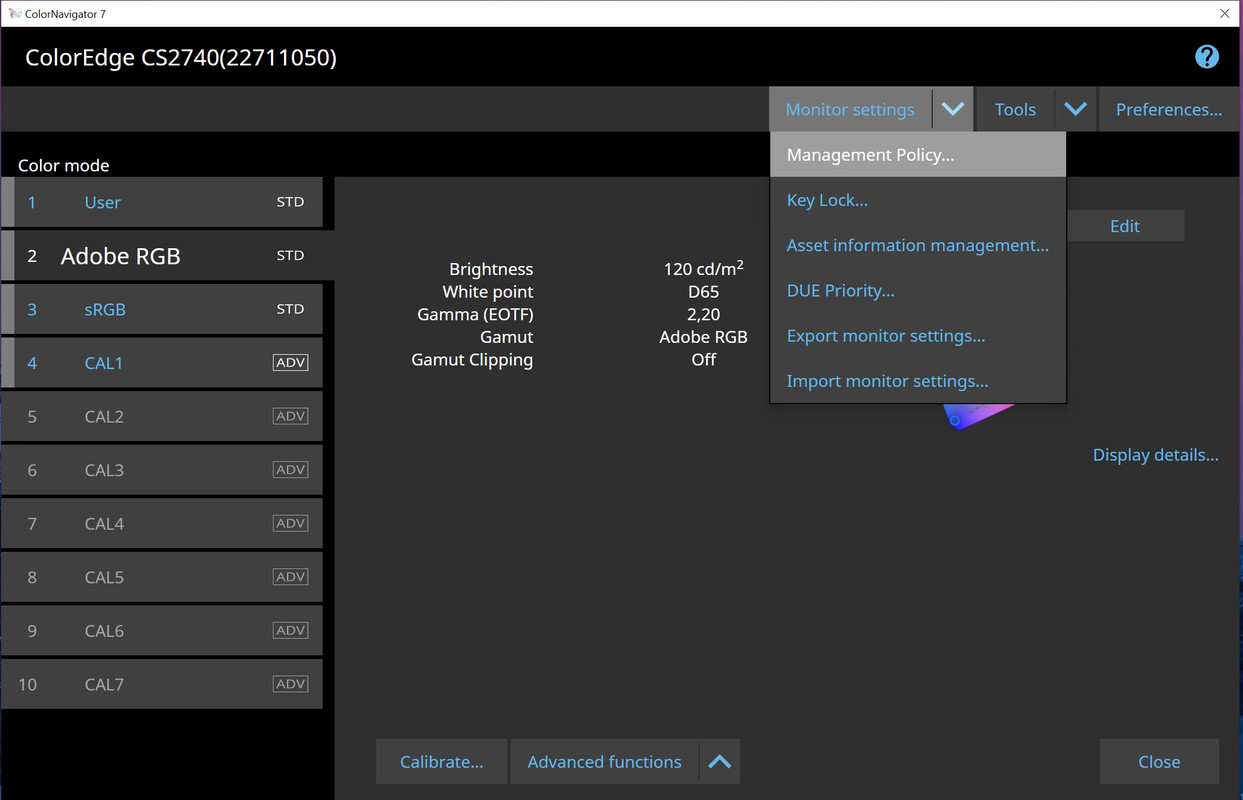The image size is (1243, 800).
Task: Close the ColorNavigator window
Action: [x=1225, y=14]
